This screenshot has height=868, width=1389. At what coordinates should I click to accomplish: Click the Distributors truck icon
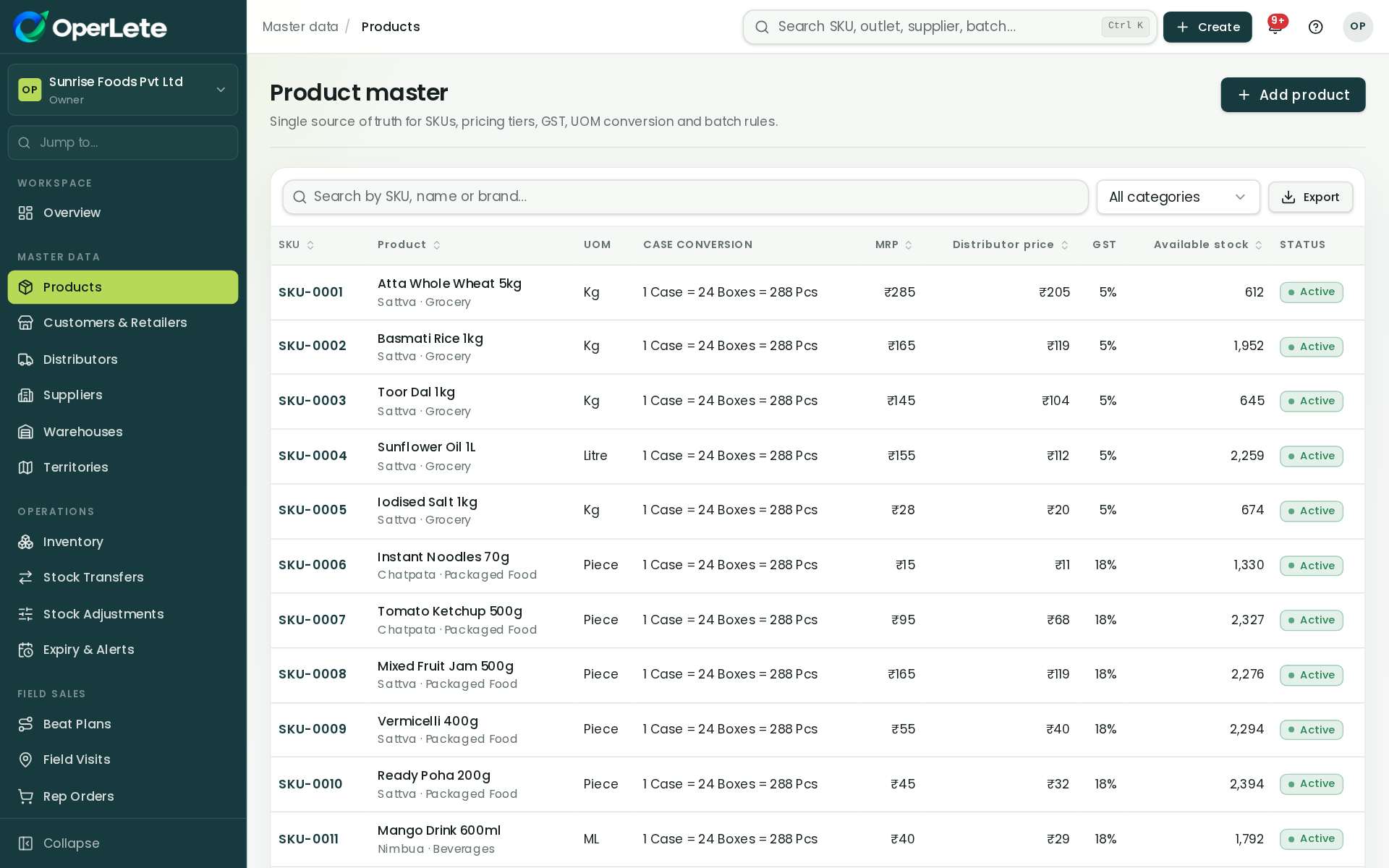pyautogui.click(x=26, y=359)
